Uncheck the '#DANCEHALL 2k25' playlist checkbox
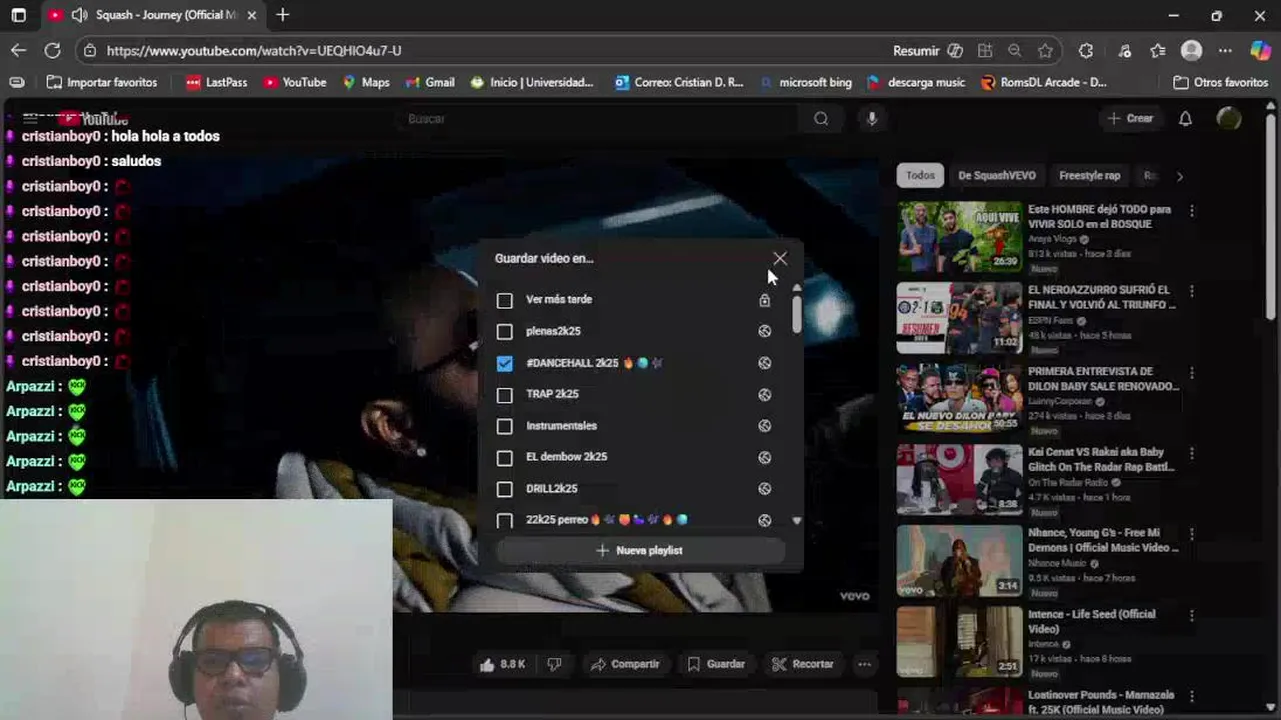 coord(505,363)
